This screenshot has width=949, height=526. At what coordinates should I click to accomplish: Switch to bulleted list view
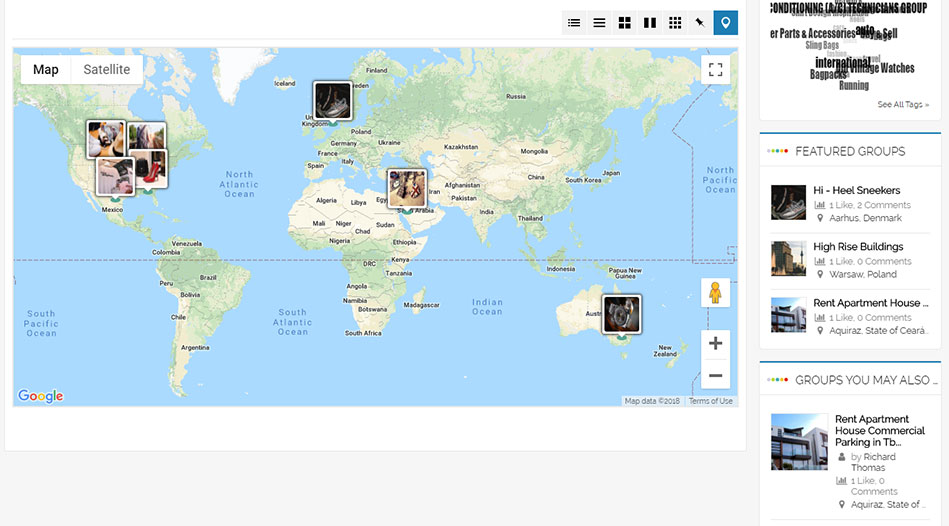574,23
